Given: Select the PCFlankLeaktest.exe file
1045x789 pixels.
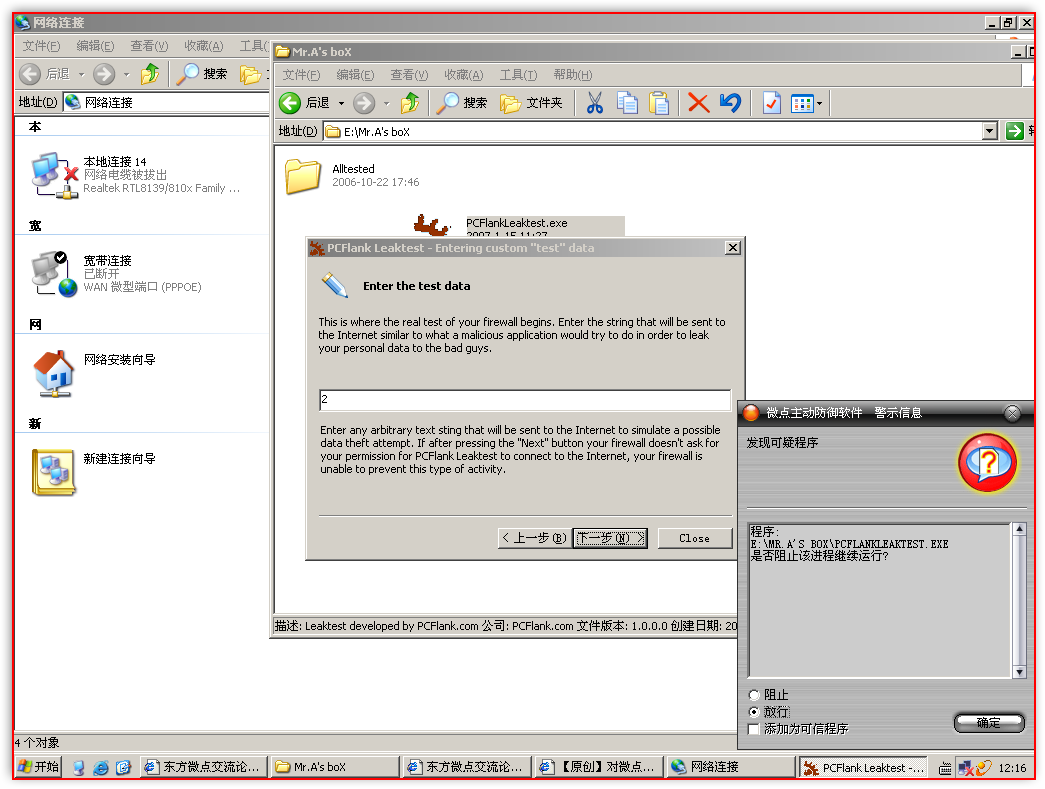Looking at the screenshot, I should pos(517,225).
